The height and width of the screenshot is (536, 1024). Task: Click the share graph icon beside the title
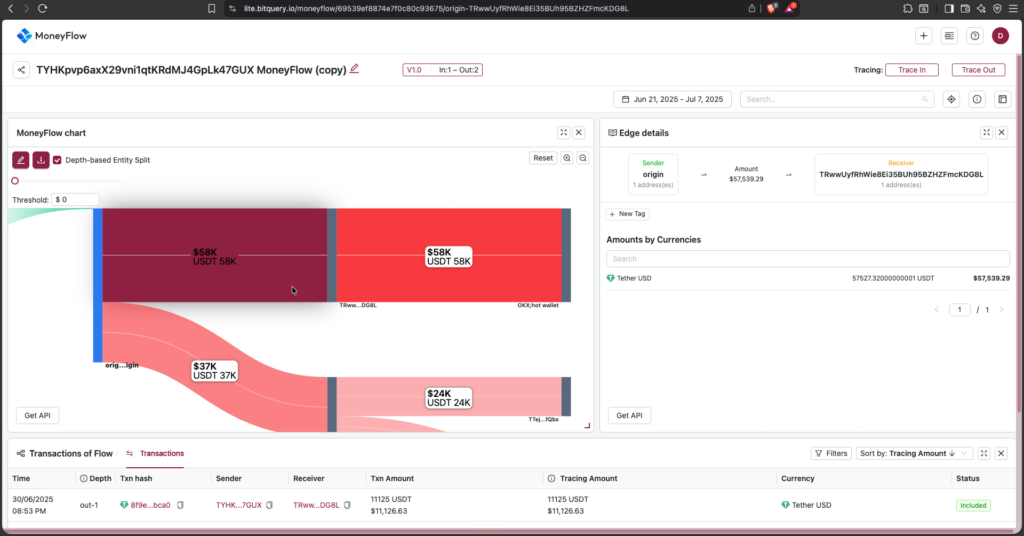21,70
